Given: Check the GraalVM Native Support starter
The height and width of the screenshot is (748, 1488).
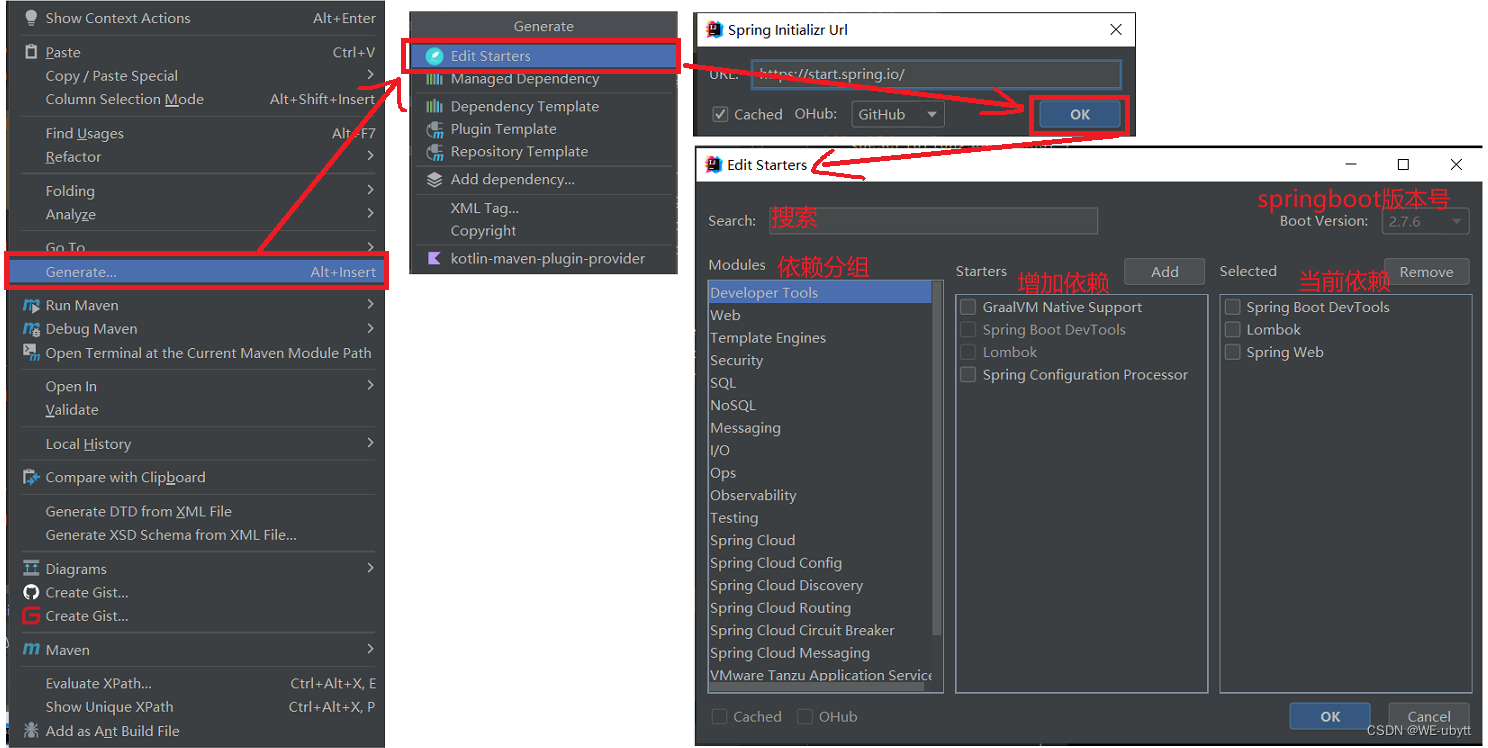Looking at the screenshot, I should click(968, 307).
